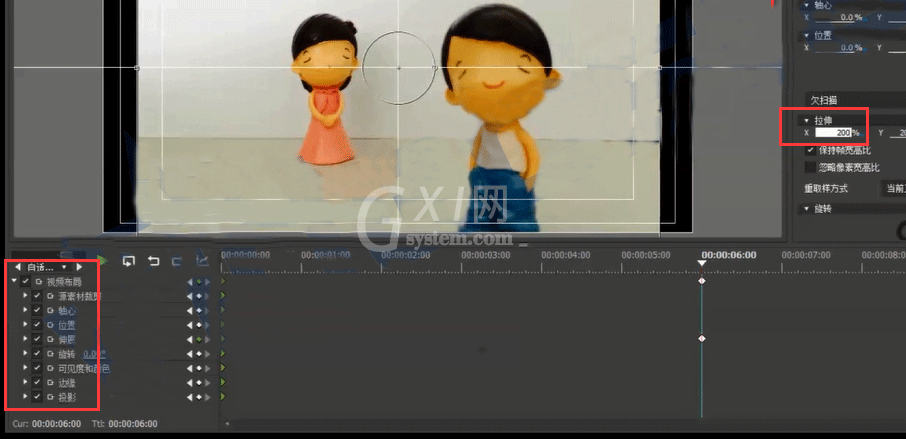Collapse the 位置 section in the right panel
Image resolution: width=906 pixels, height=439 pixels.
[807, 35]
